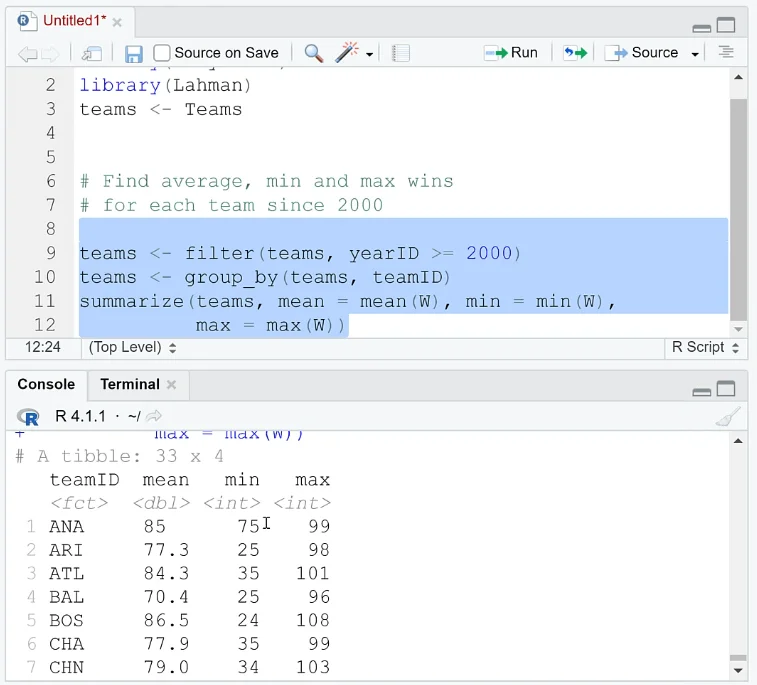Switch to Untitled1 script tab
Viewport: 757px width, 685px height.
click(74, 21)
